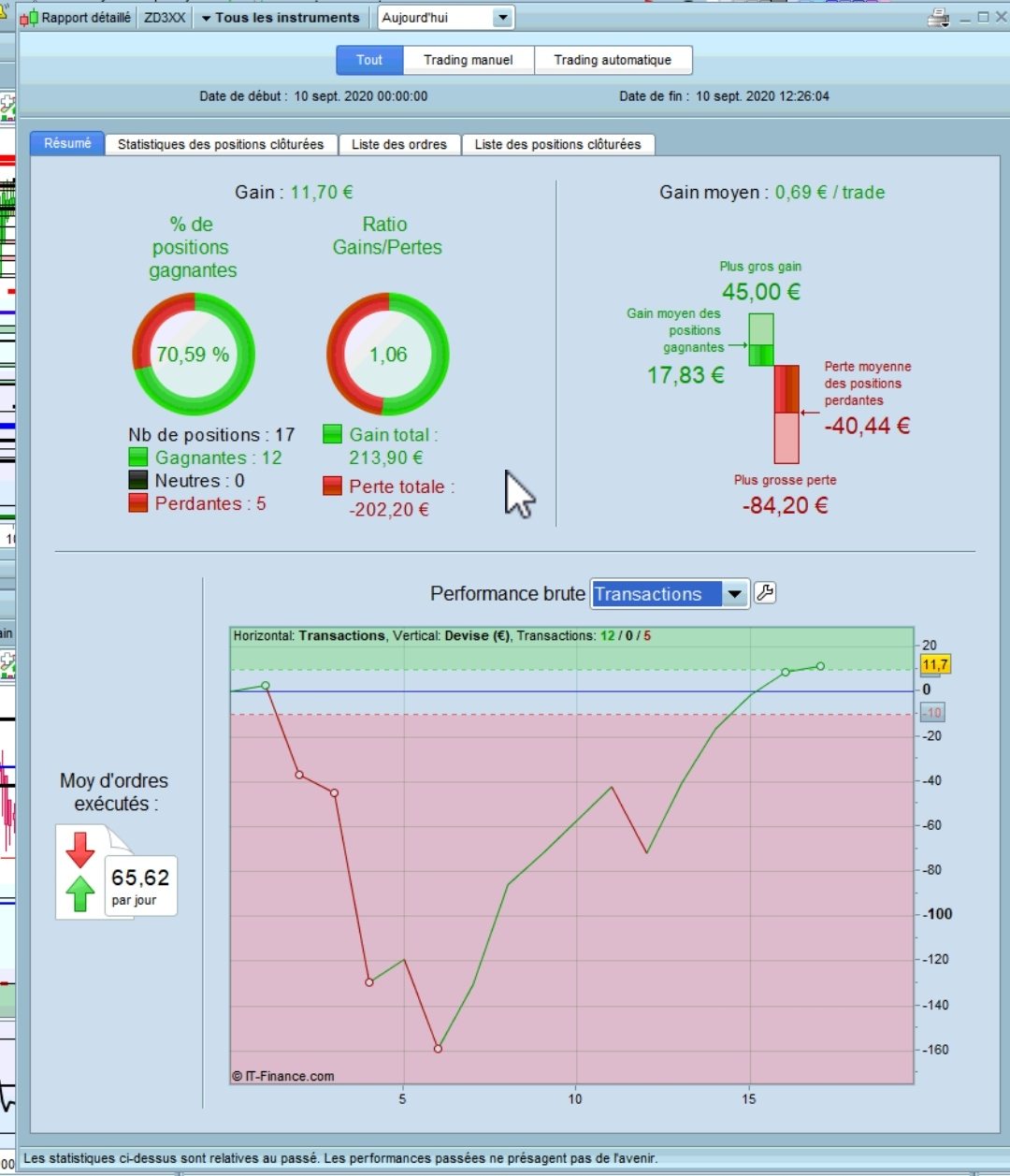Select the Trading automatique filter

pyautogui.click(x=613, y=60)
